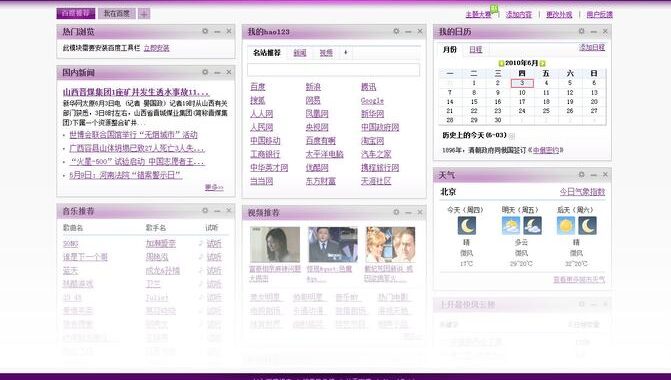
Task: Switch to the 我在百度 page tab
Action: 116,14
